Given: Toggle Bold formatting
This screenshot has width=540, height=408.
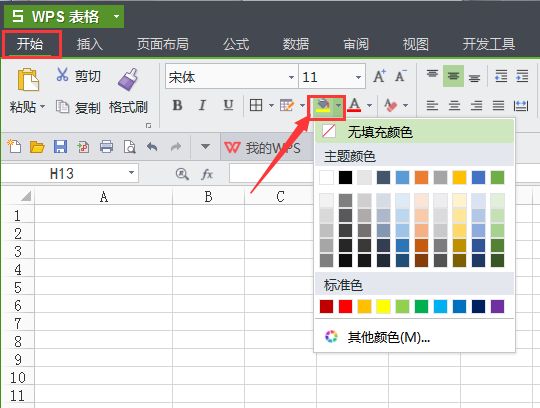Looking at the screenshot, I should point(177,105).
